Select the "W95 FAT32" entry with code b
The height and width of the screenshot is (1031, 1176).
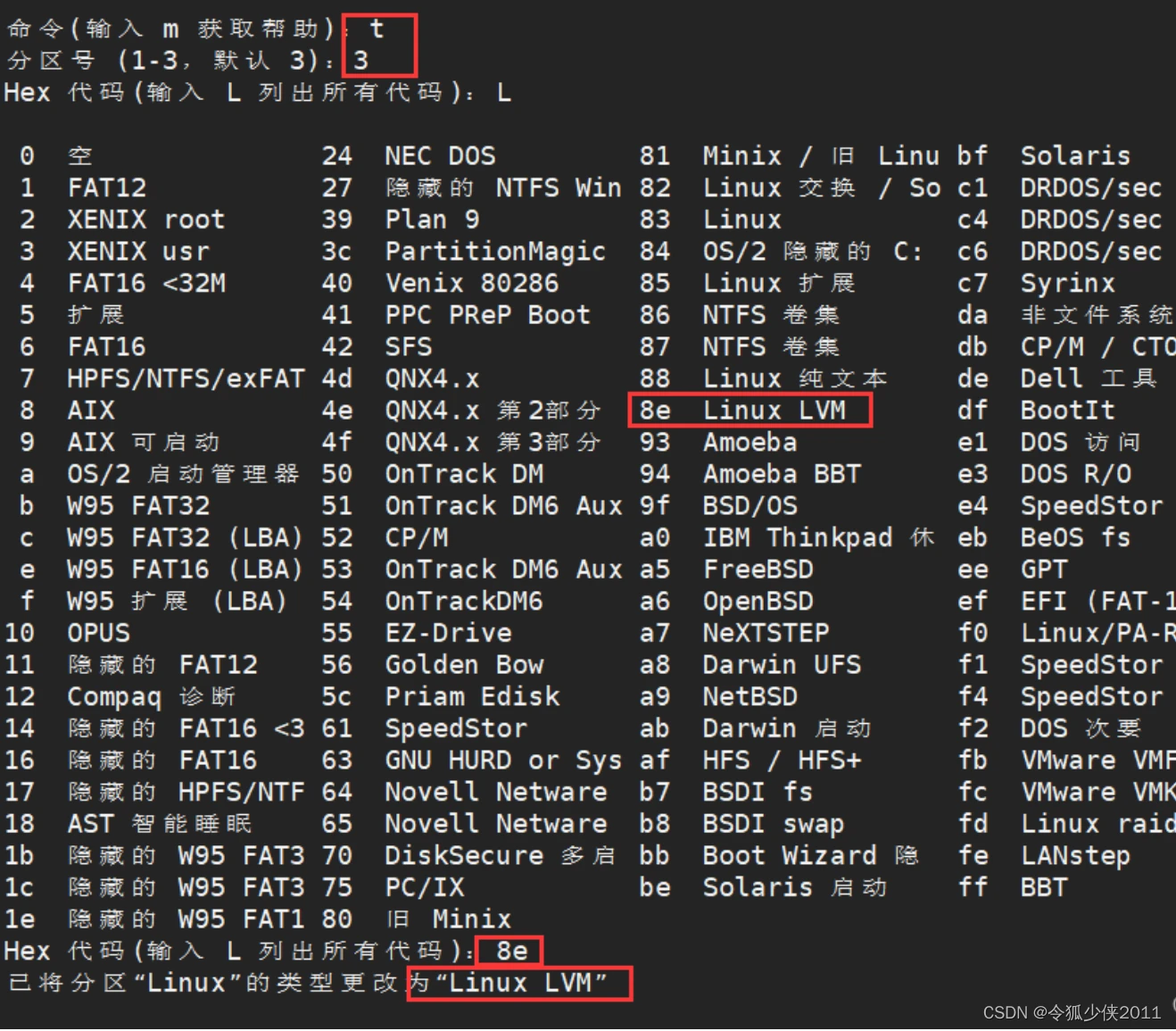(138, 506)
